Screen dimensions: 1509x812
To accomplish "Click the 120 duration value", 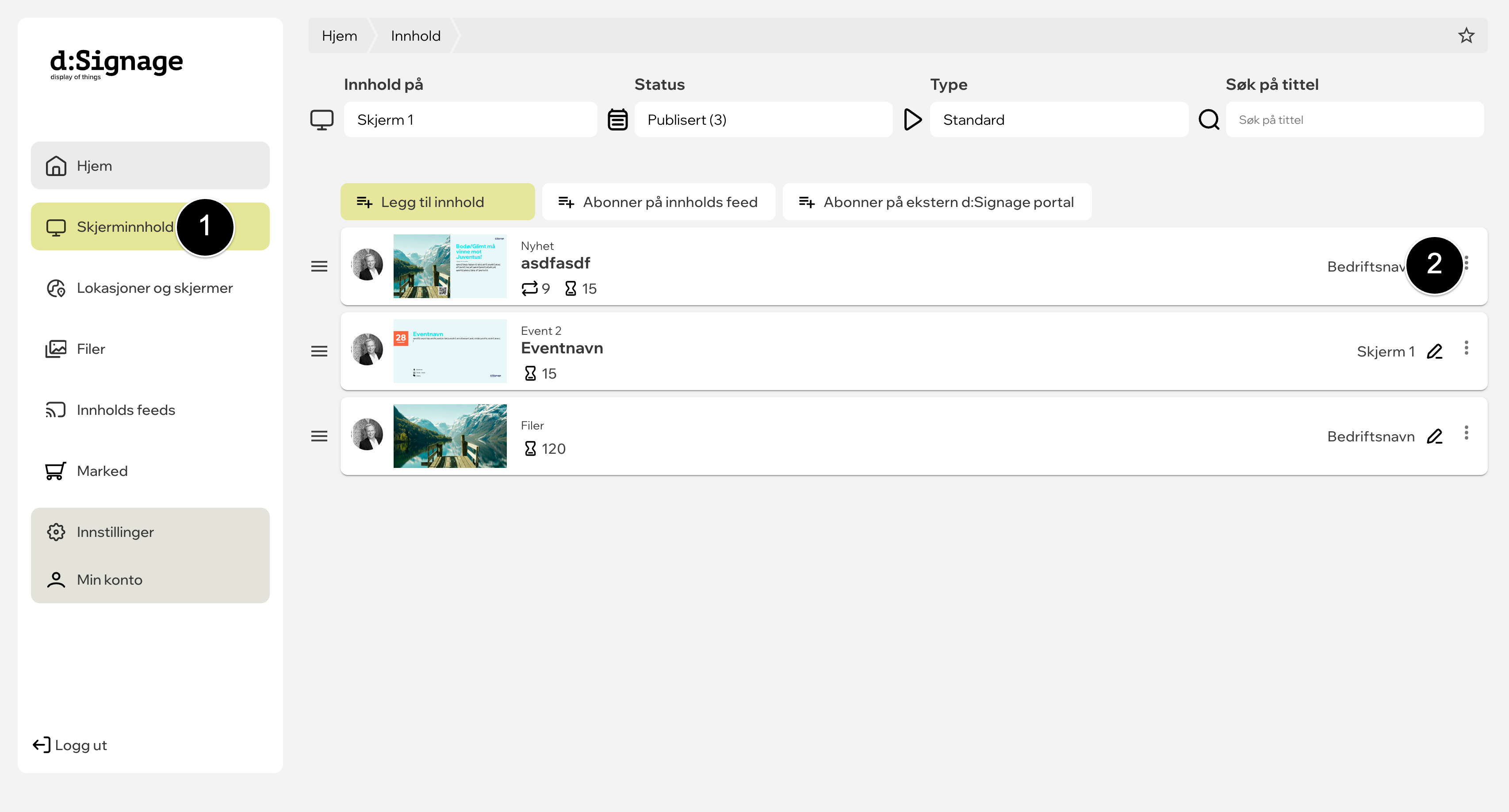I will pyautogui.click(x=553, y=449).
